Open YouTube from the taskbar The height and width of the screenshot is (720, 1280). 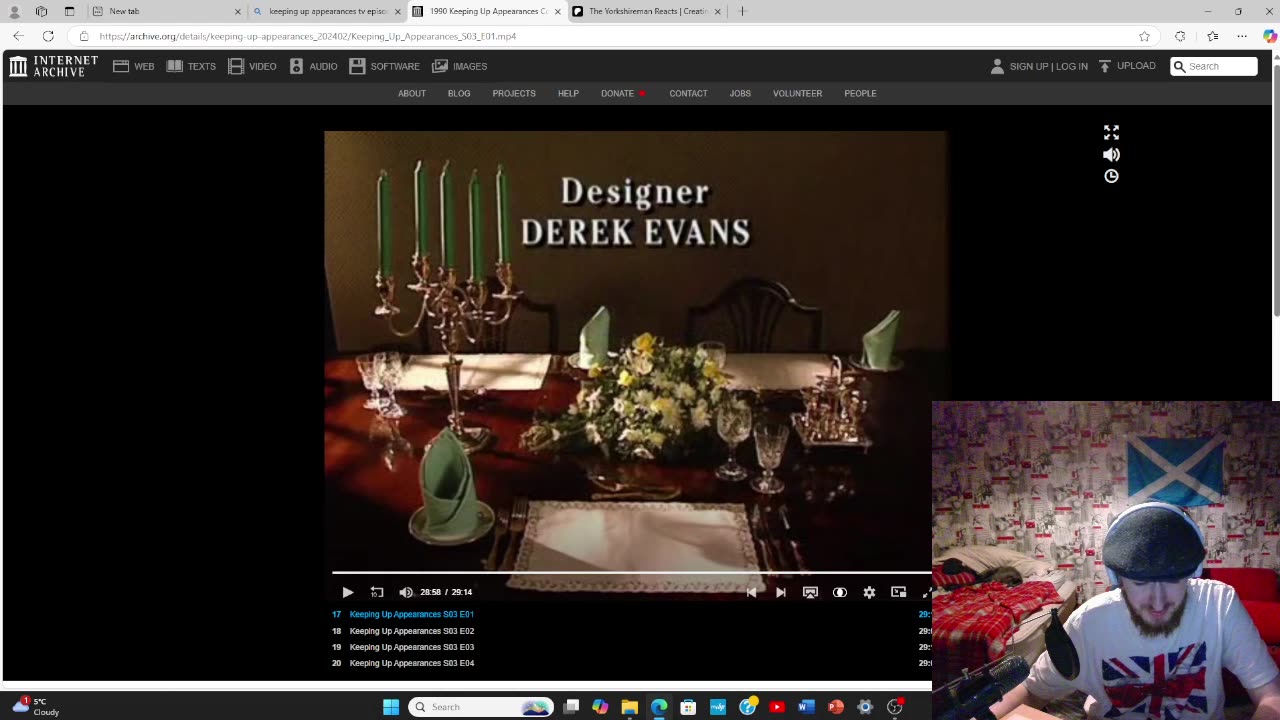pyautogui.click(x=777, y=707)
